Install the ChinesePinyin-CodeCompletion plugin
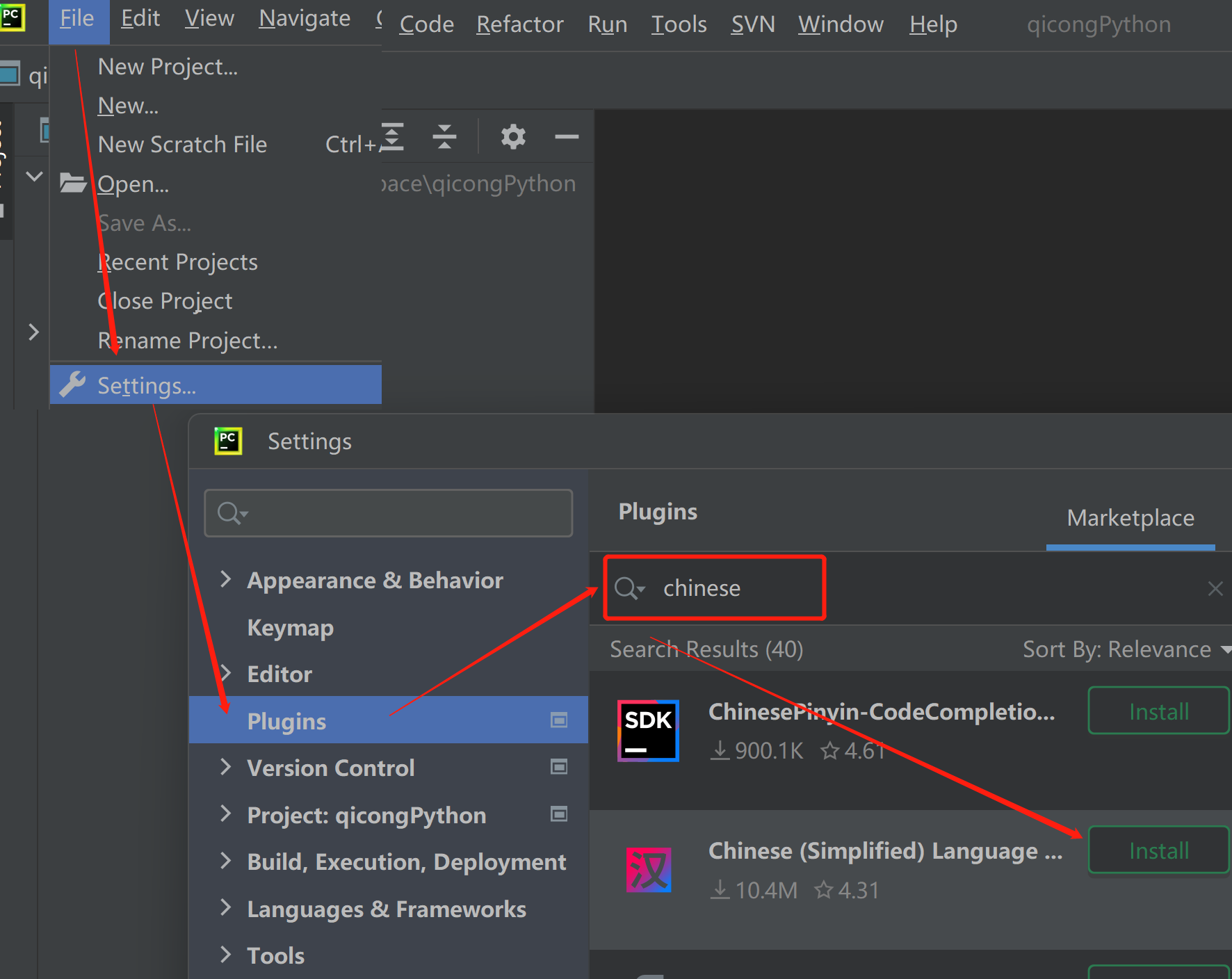 [1158, 711]
